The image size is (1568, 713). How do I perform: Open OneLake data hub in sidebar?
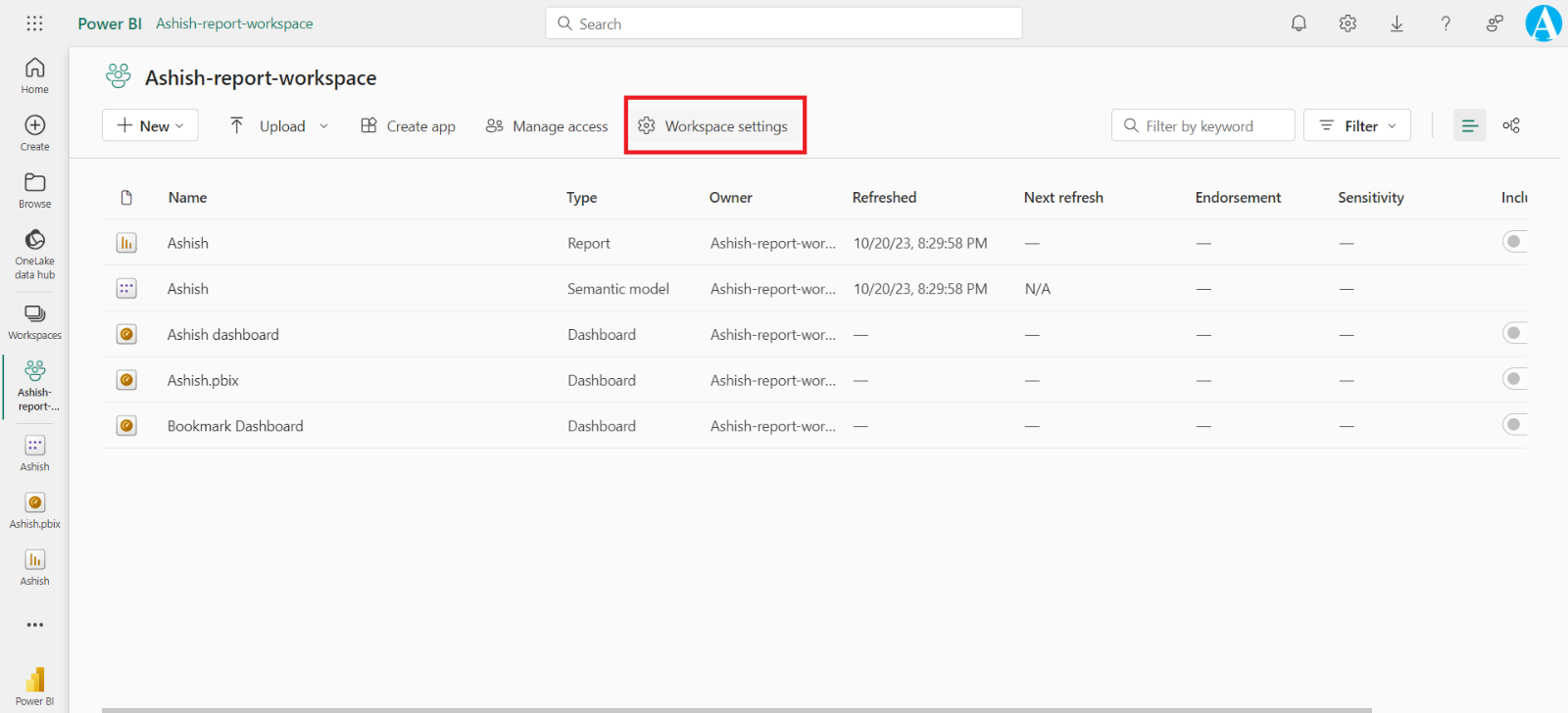point(34,253)
